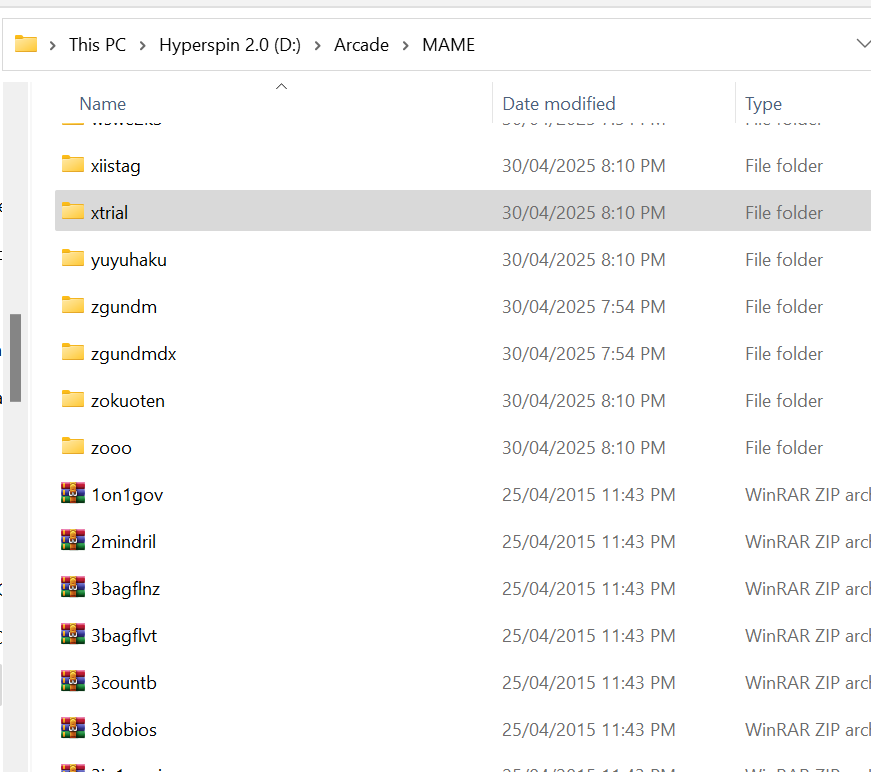Click the date modified of 3bagflnz

tap(589, 589)
